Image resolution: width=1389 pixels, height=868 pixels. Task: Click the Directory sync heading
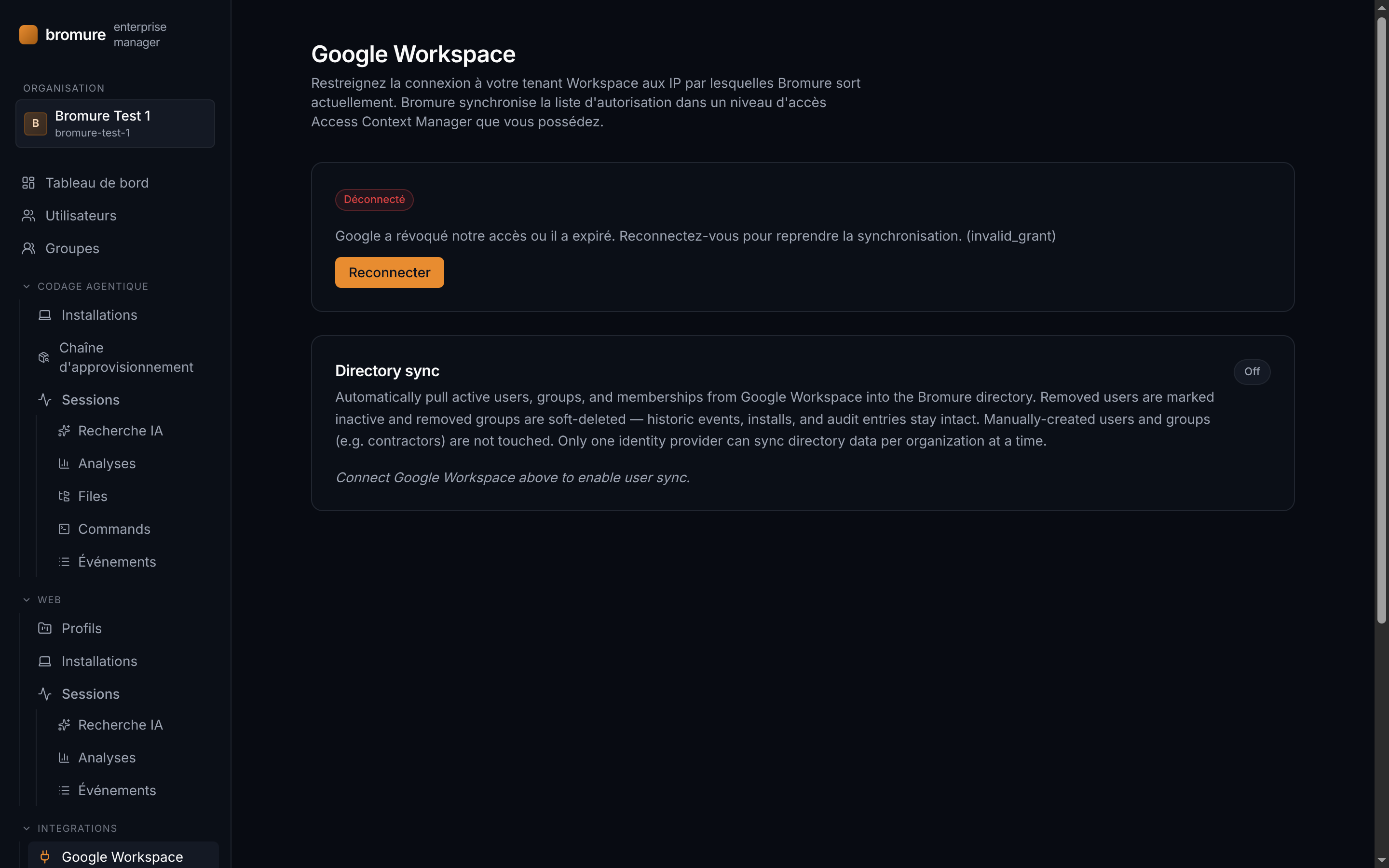point(387,370)
